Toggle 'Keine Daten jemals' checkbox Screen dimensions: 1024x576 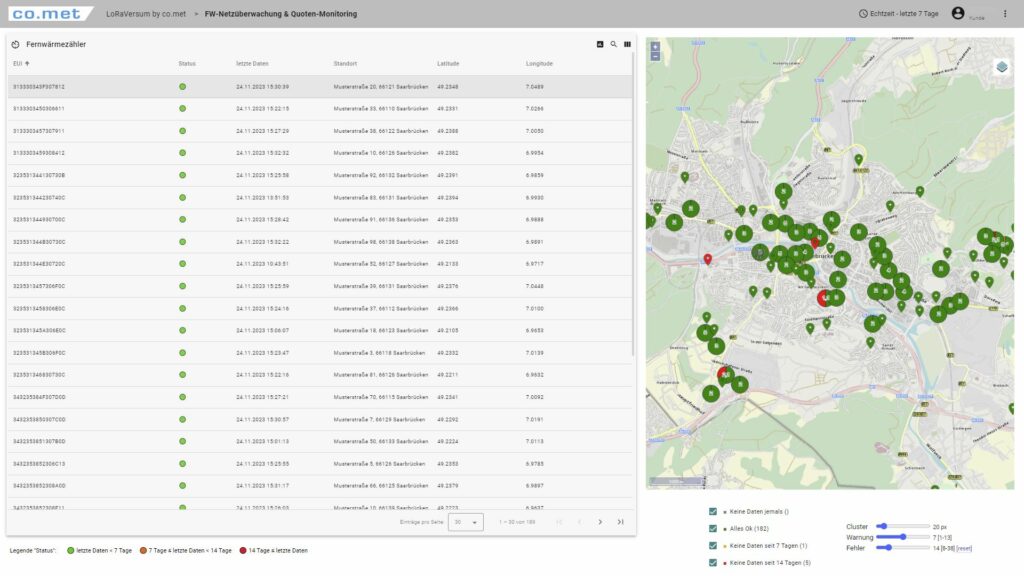[713, 511]
